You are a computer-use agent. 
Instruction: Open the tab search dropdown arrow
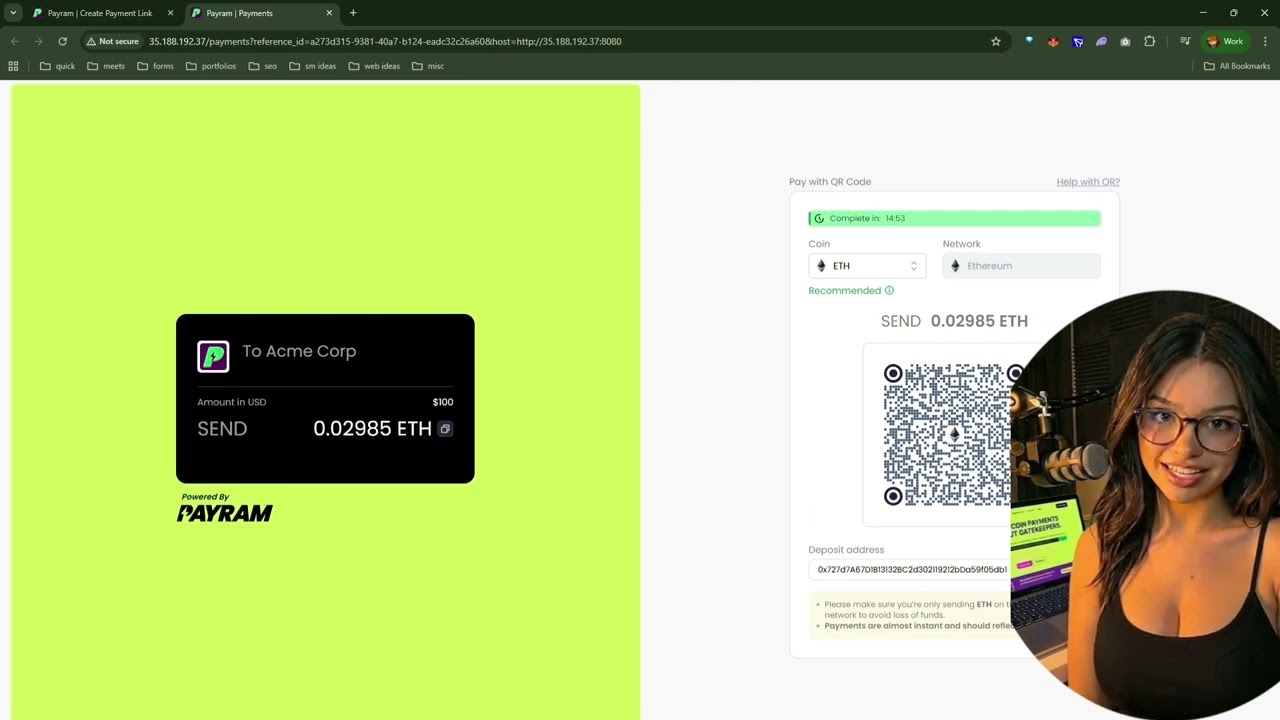coord(13,13)
